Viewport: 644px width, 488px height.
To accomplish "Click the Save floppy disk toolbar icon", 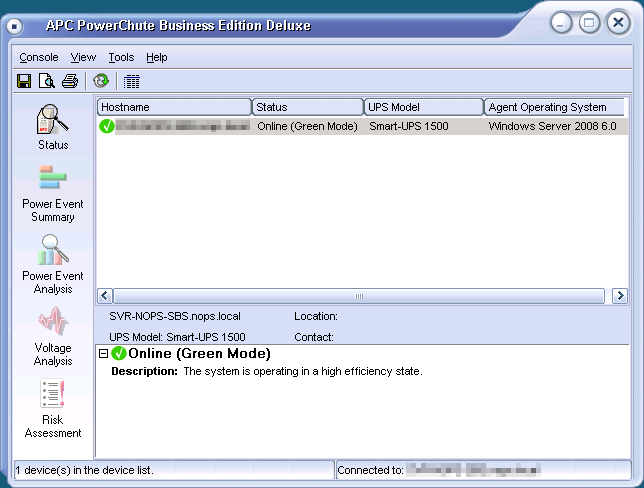I will click(24, 81).
